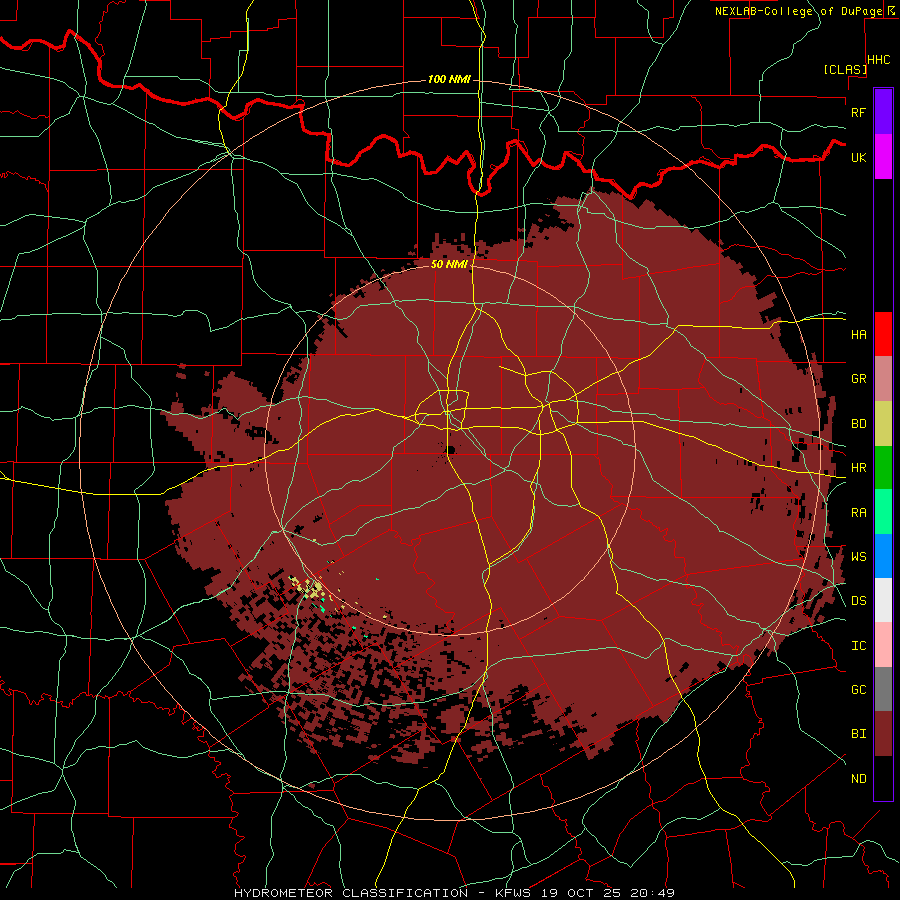This screenshot has height=900, width=900.
Task: Click the gray GC legend swatch
Action: click(883, 689)
